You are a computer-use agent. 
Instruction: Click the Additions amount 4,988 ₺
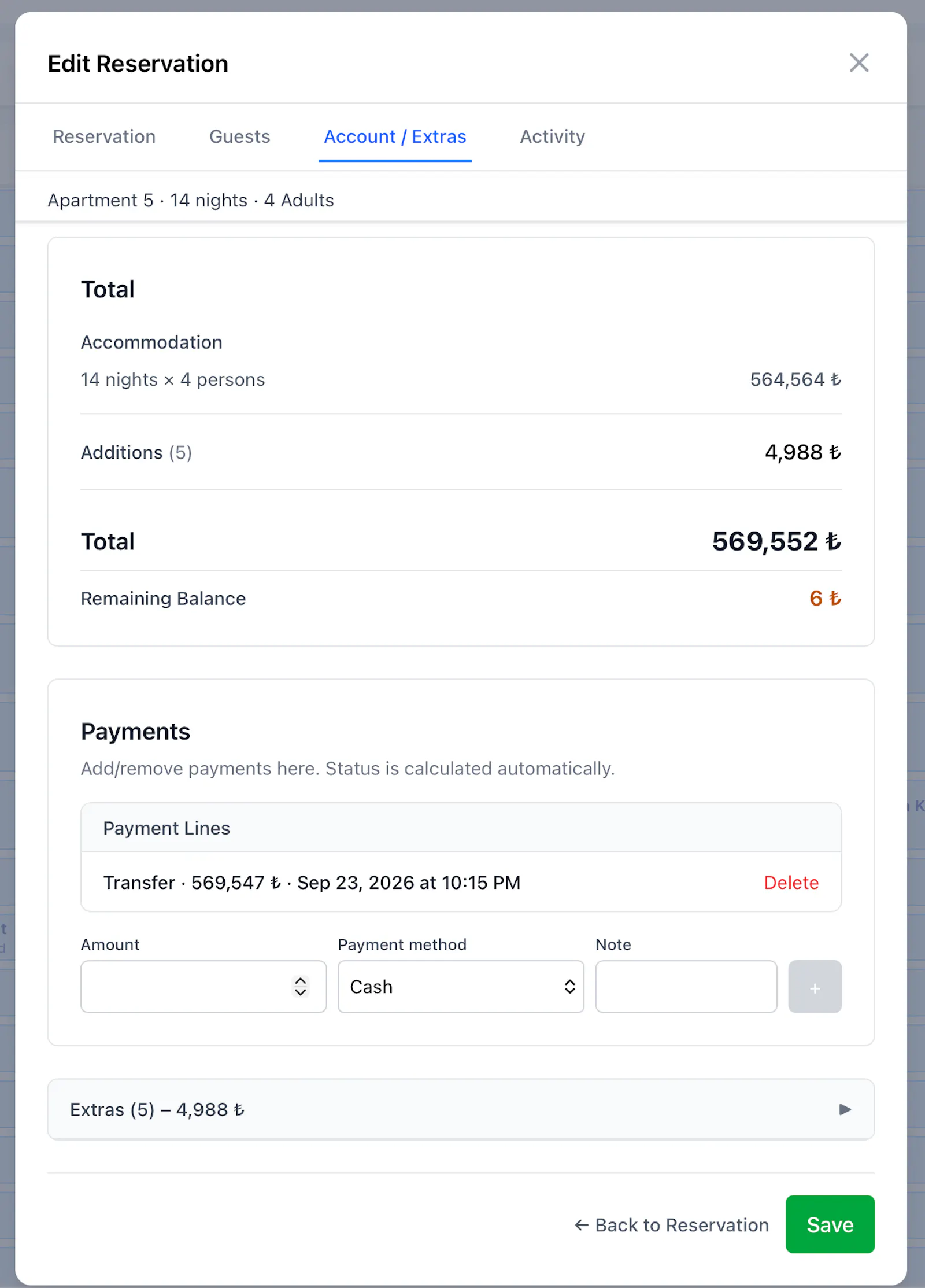(x=803, y=452)
